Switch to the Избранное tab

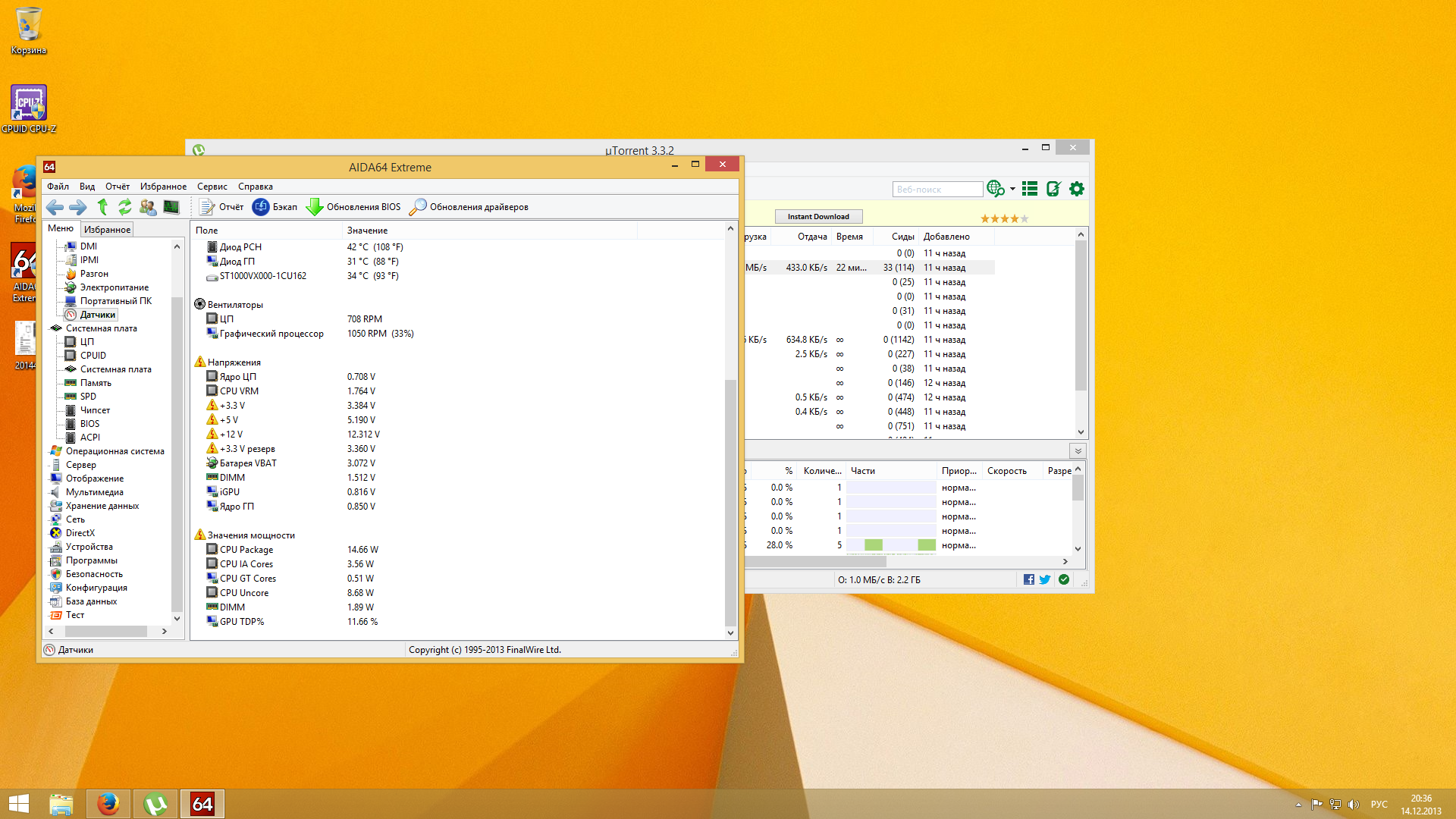click(x=107, y=230)
